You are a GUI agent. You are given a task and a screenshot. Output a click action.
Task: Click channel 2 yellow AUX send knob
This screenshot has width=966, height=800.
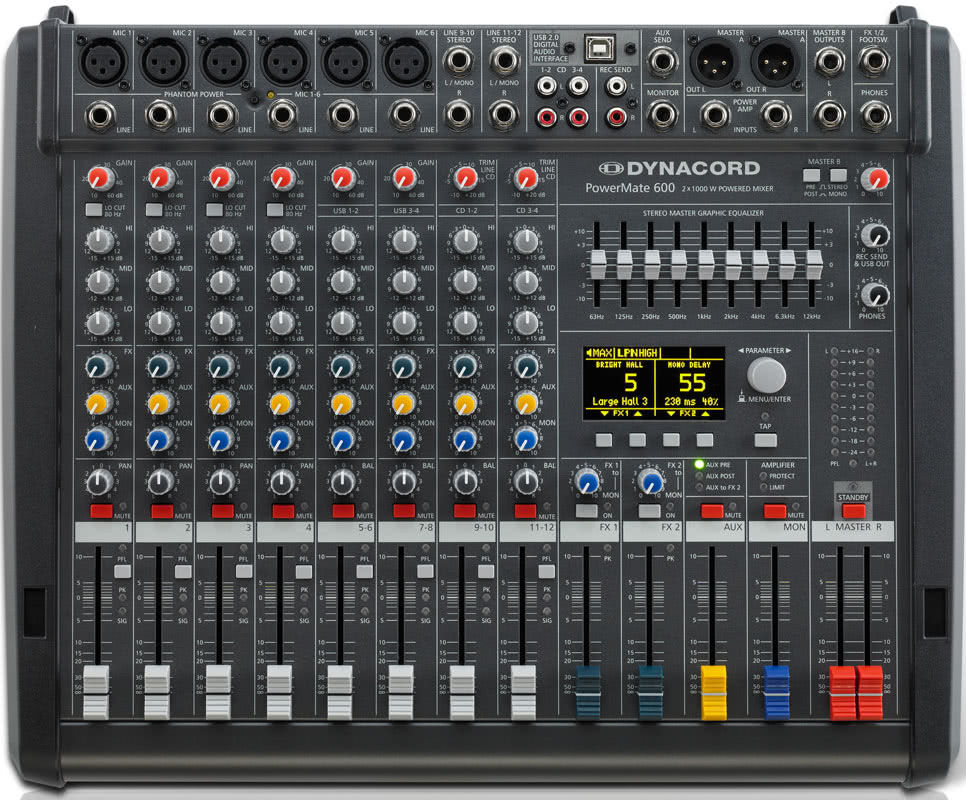(x=160, y=403)
